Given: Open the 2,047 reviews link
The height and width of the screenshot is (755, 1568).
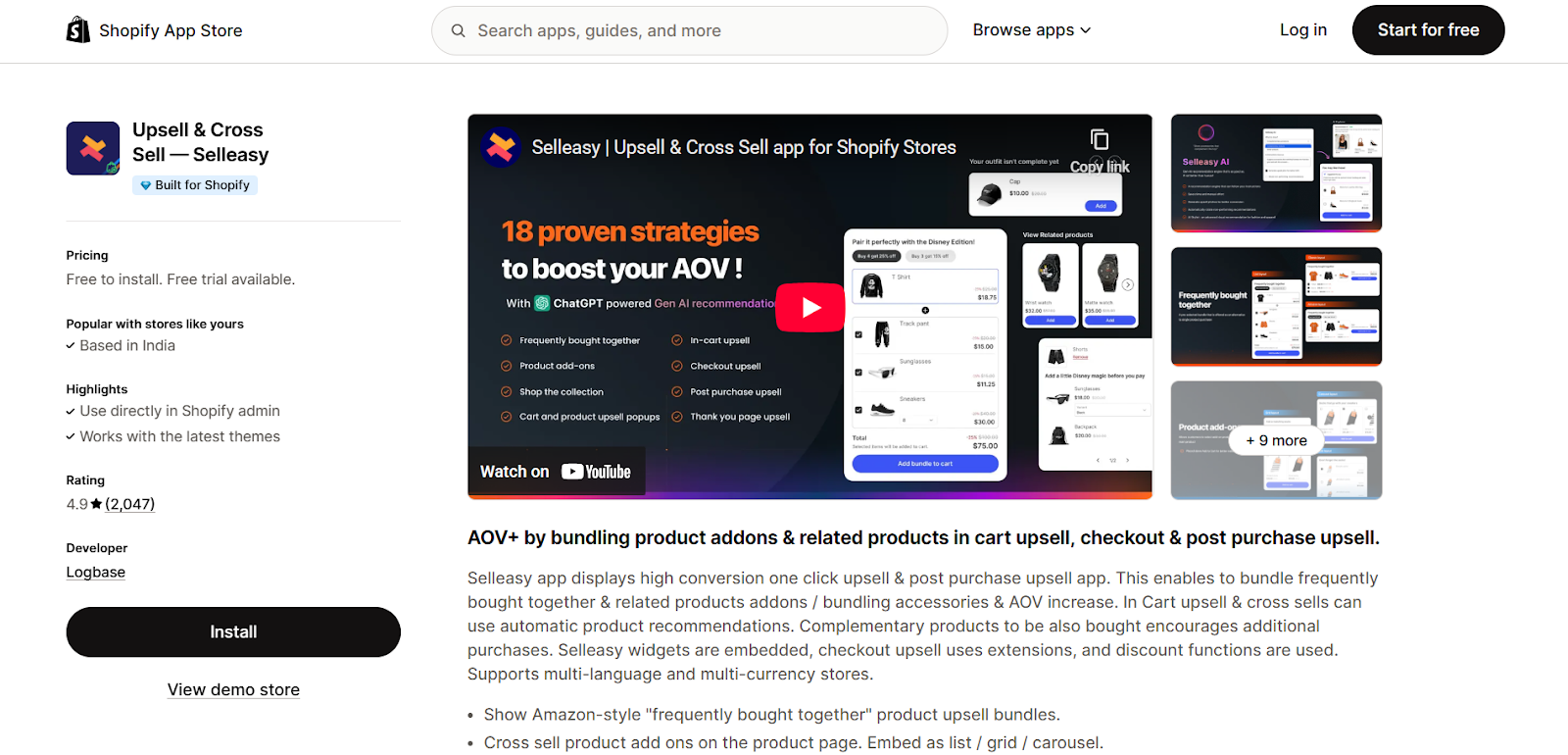Looking at the screenshot, I should [x=129, y=504].
